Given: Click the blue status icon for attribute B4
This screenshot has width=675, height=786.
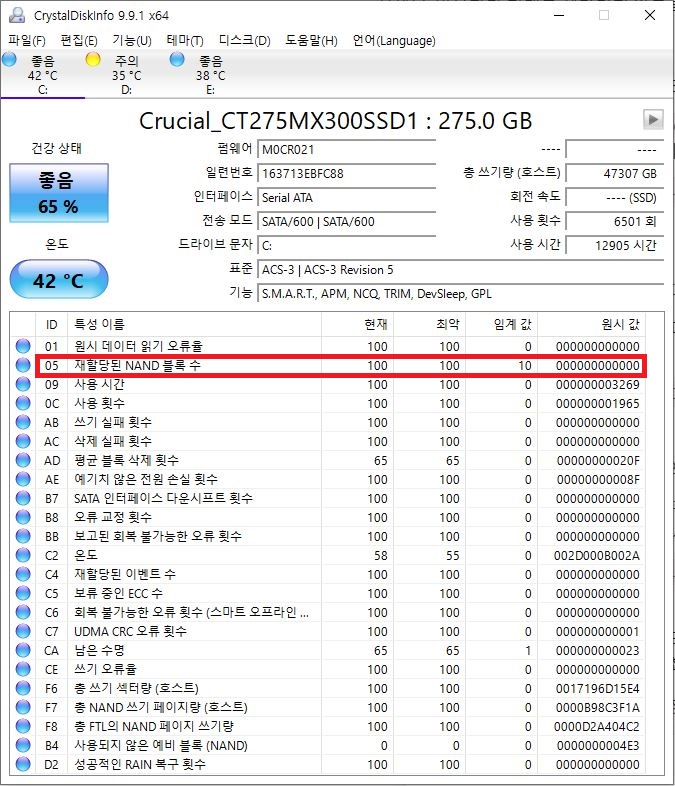Looking at the screenshot, I should (x=23, y=745).
